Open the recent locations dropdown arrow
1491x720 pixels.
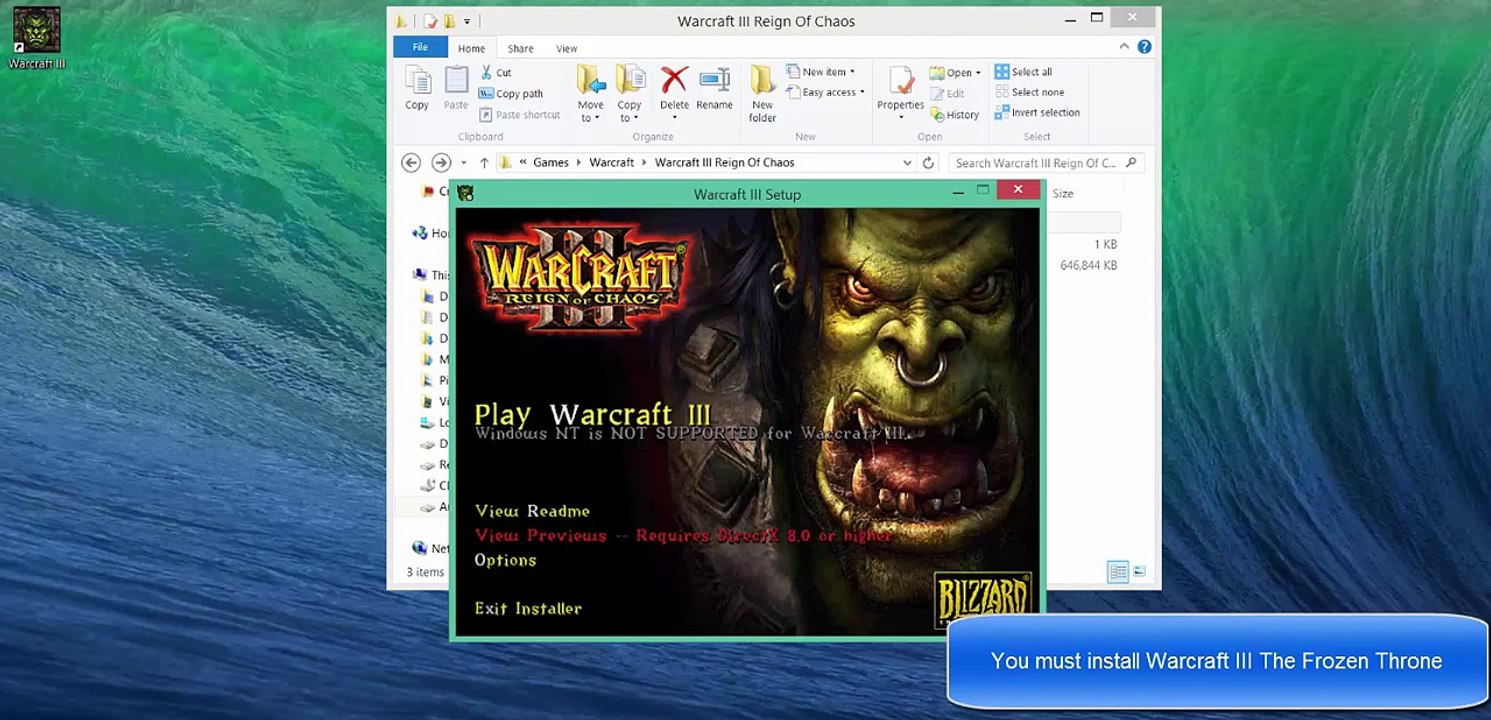(464, 163)
